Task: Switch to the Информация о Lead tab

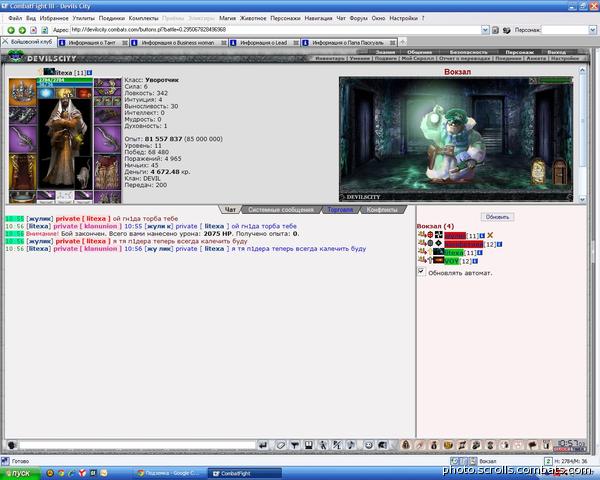Action: 264,43
